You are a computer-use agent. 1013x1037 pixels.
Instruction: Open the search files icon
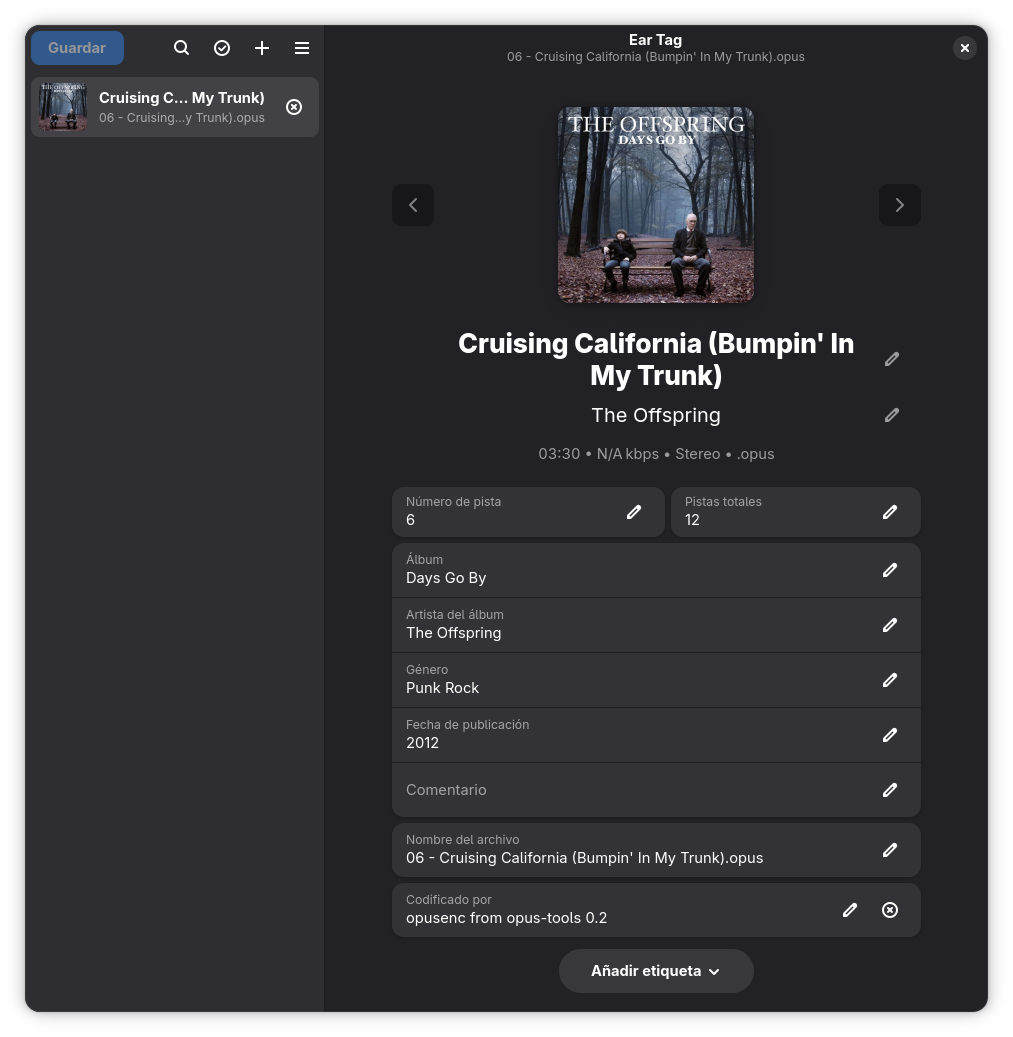pyautogui.click(x=181, y=48)
